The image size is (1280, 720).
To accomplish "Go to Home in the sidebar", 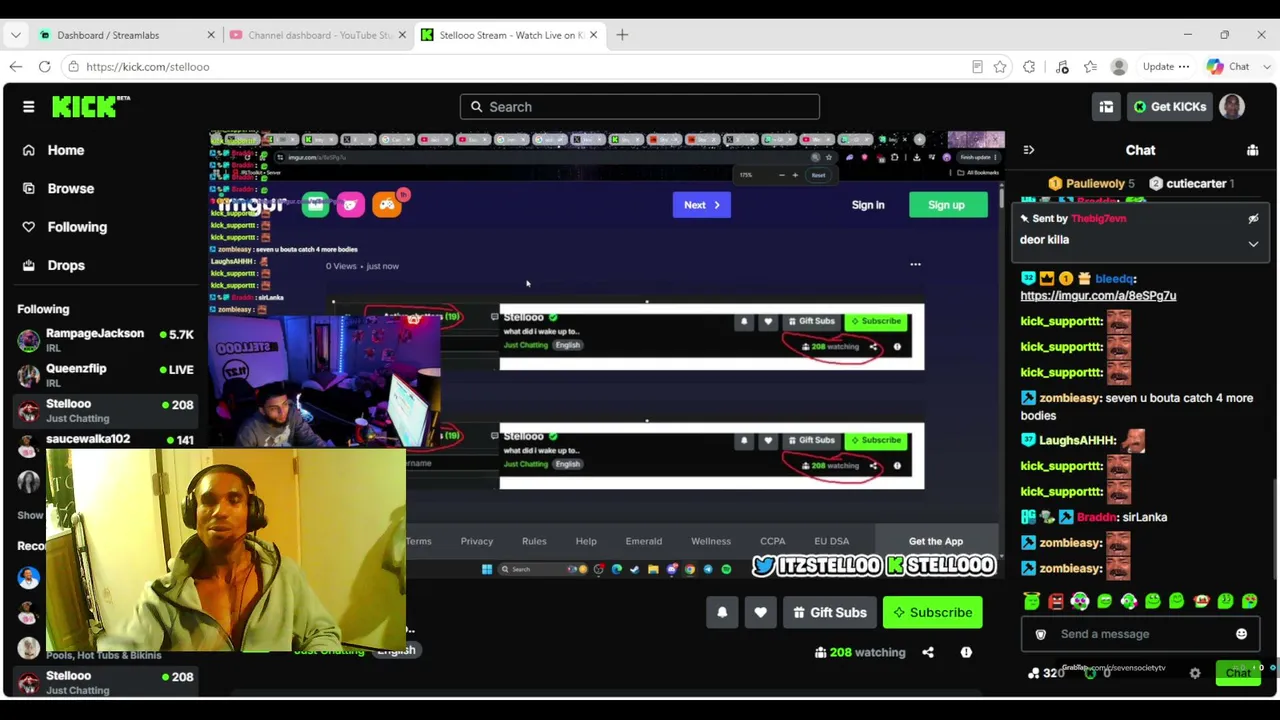I will 66,150.
